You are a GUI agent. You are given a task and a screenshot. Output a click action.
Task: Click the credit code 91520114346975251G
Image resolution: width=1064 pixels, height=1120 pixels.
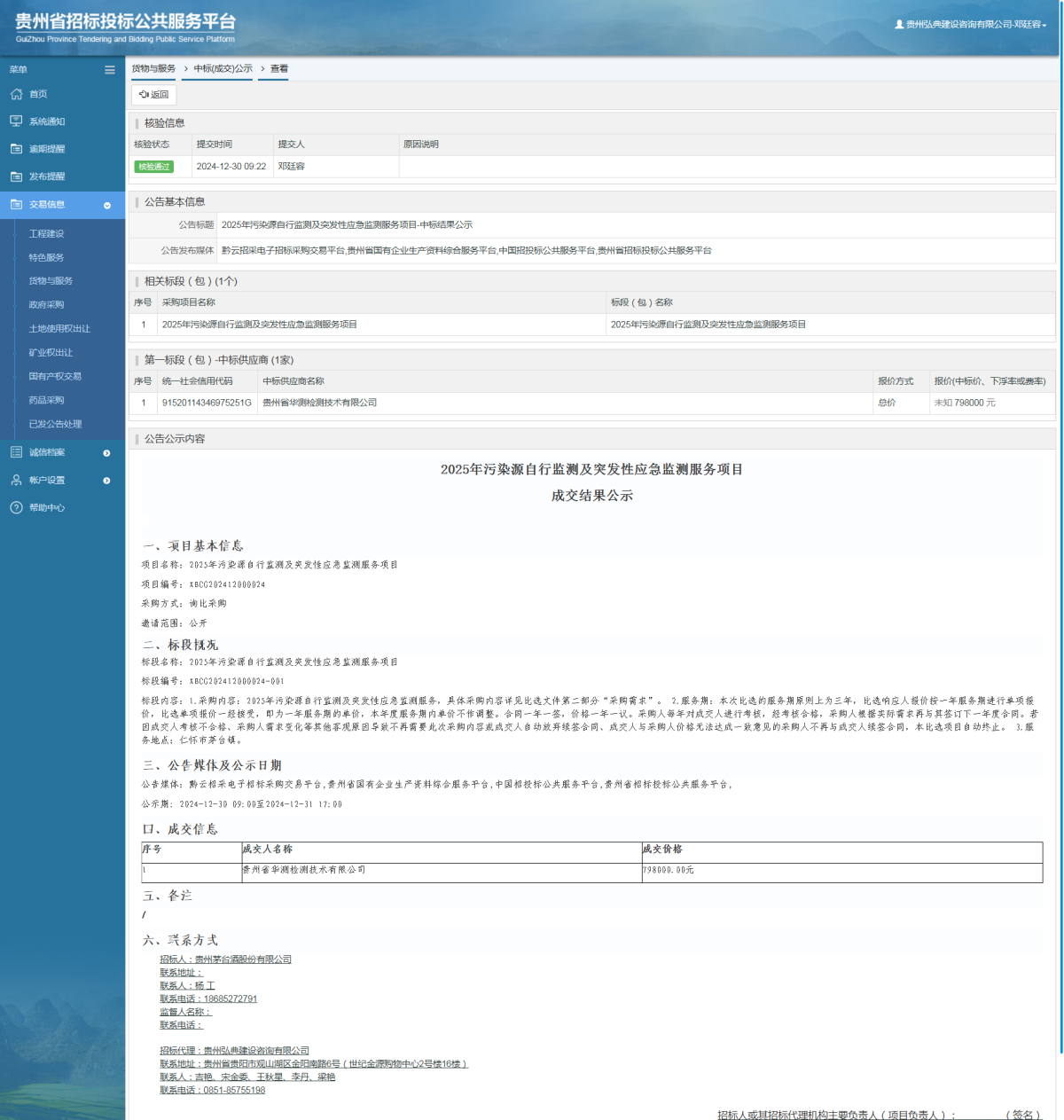207,403
